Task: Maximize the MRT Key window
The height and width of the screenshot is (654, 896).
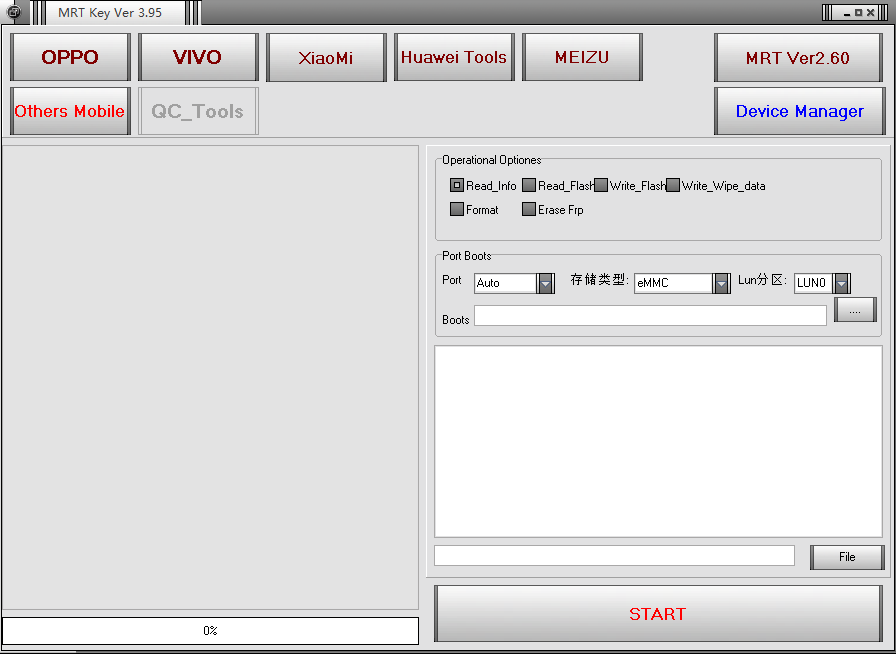Action: point(858,12)
